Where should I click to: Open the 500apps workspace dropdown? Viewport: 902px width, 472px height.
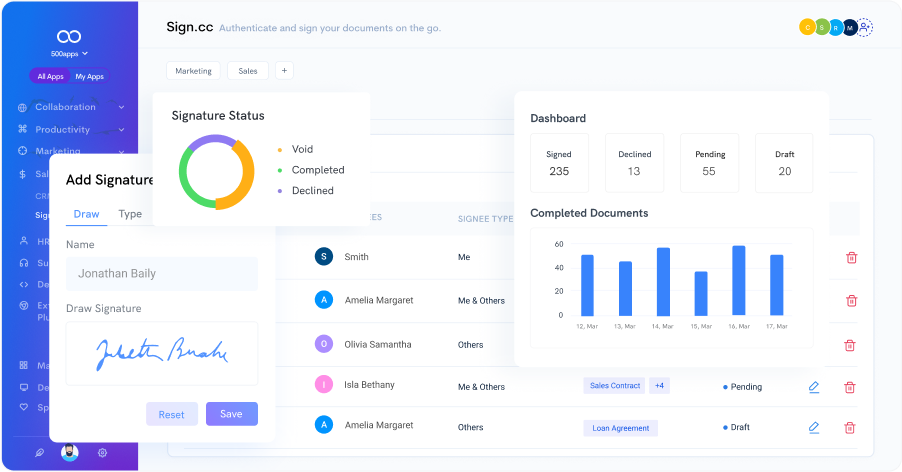[x=69, y=53]
